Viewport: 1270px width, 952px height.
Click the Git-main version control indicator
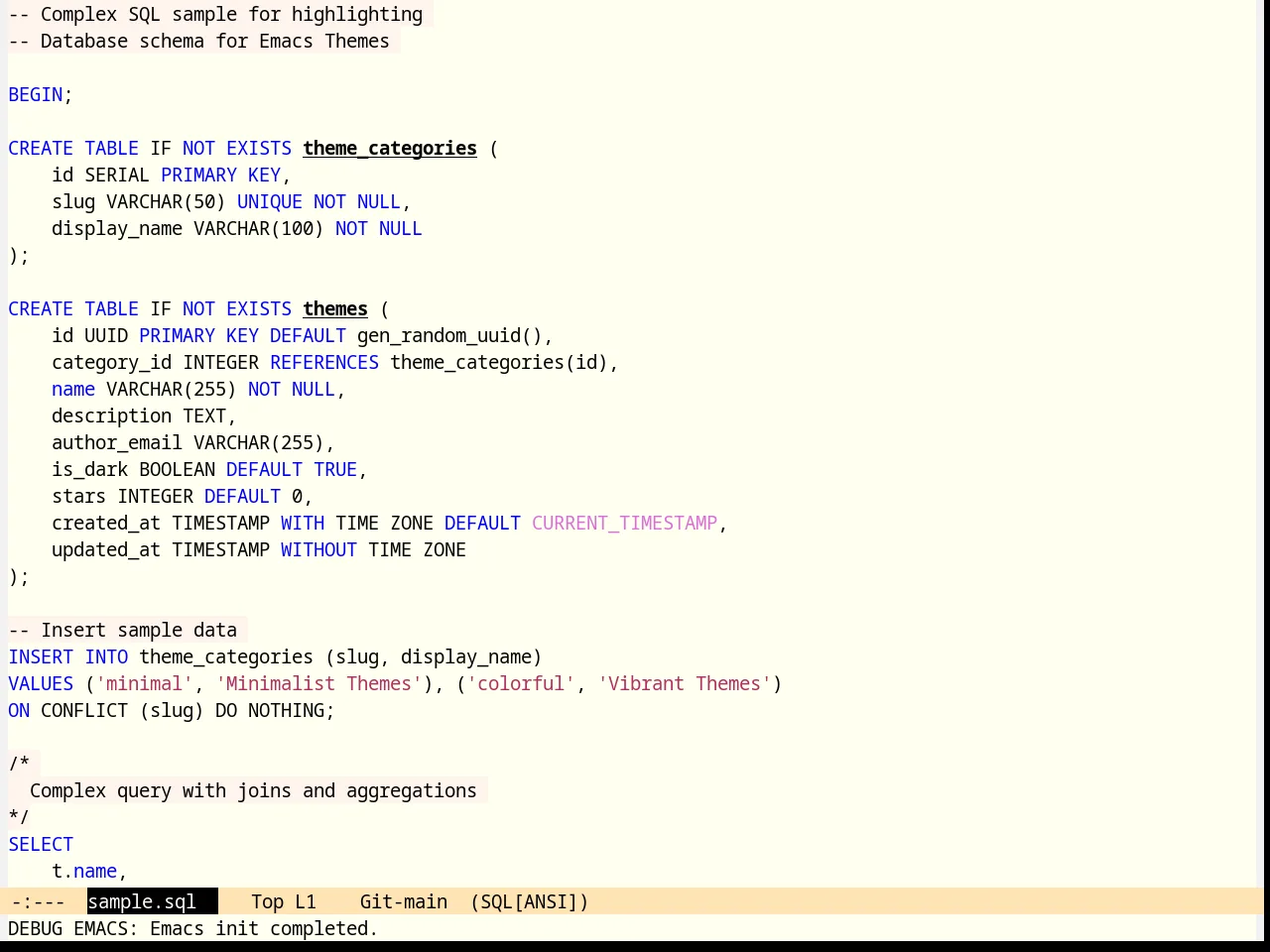click(404, 901)
